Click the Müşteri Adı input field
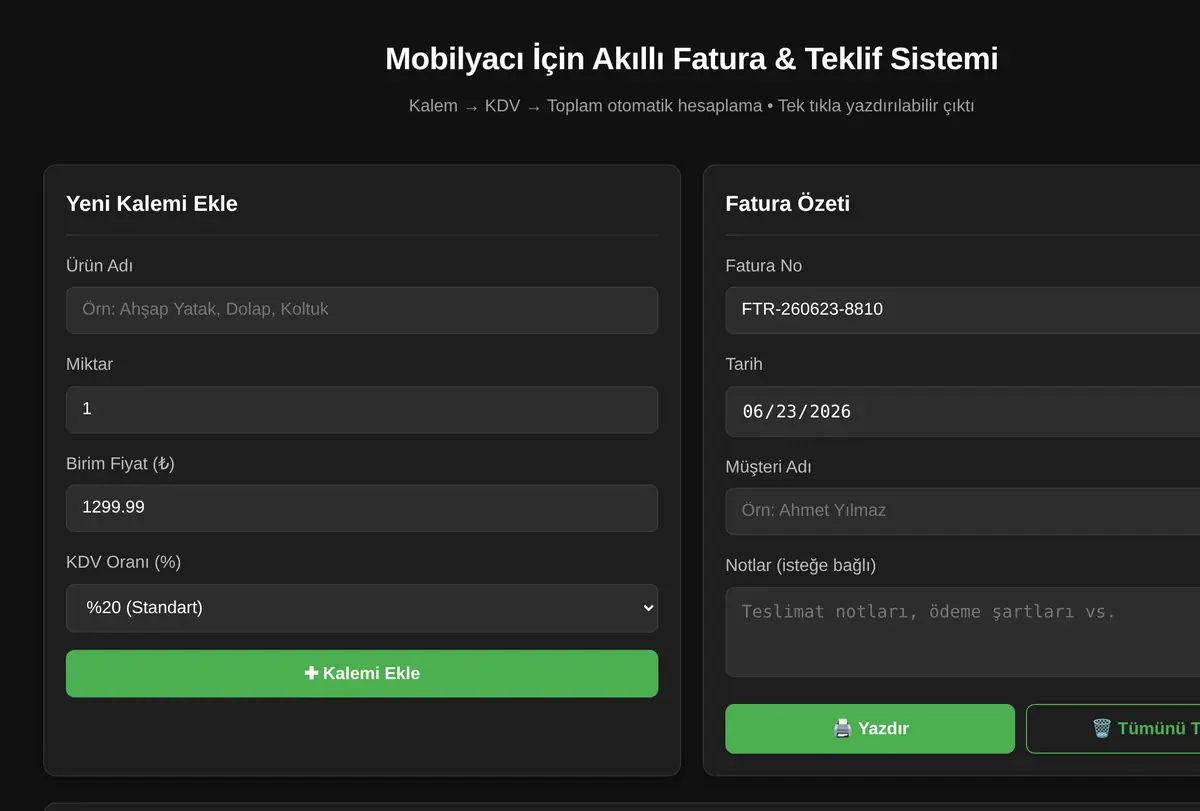The image size is (1200, 811). tap(962, 511)
